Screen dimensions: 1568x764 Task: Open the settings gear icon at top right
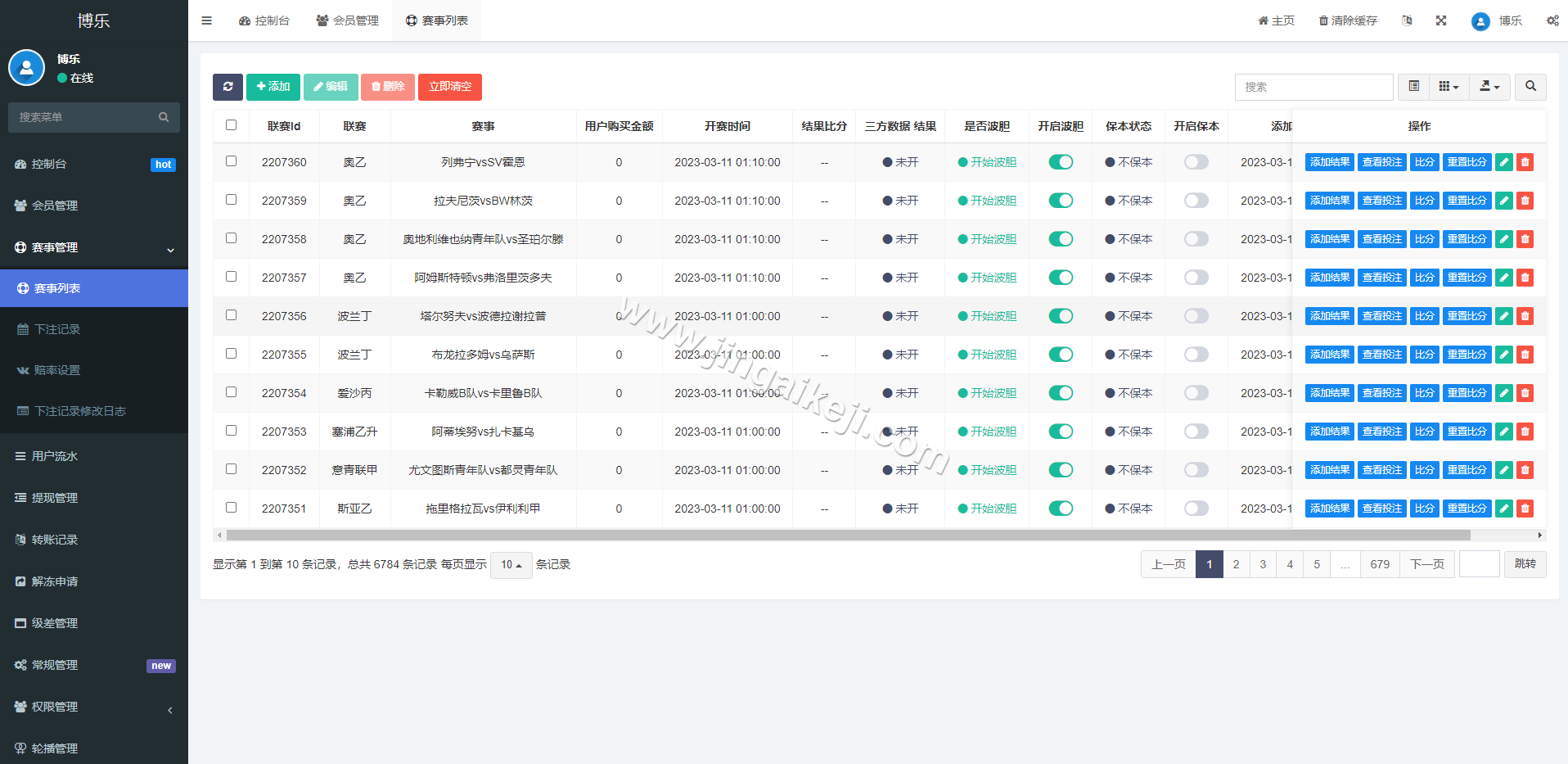tap(1552, 20)
